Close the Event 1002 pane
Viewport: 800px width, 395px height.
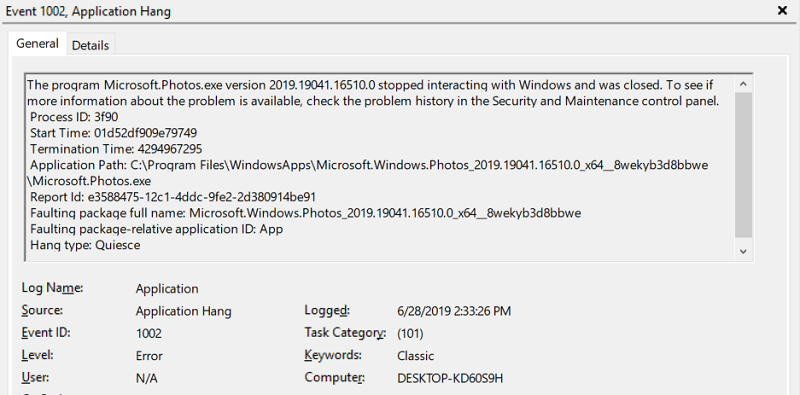point(782,10)
